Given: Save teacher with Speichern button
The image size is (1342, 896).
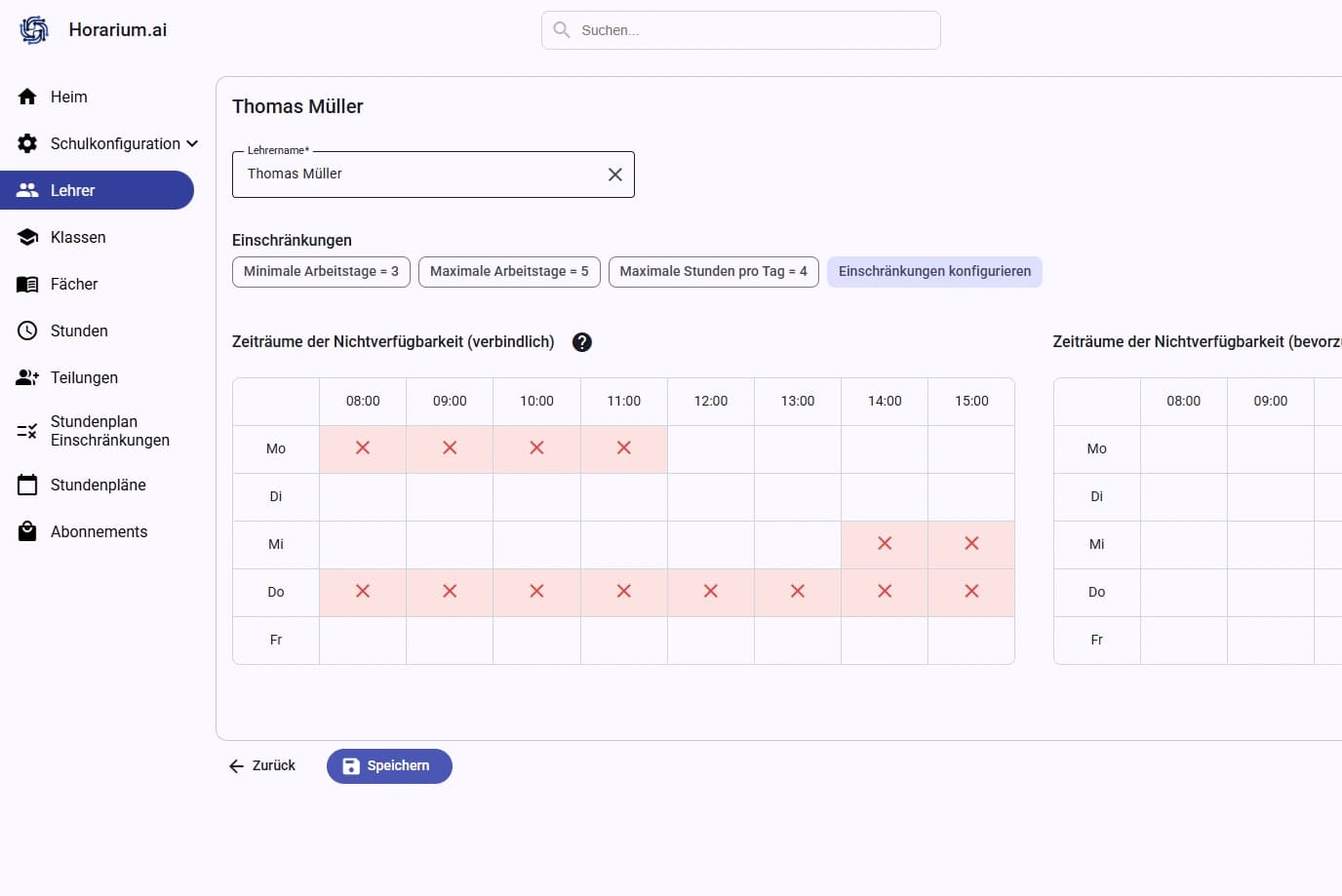Looking at the screenshot, I should [389, 766].
